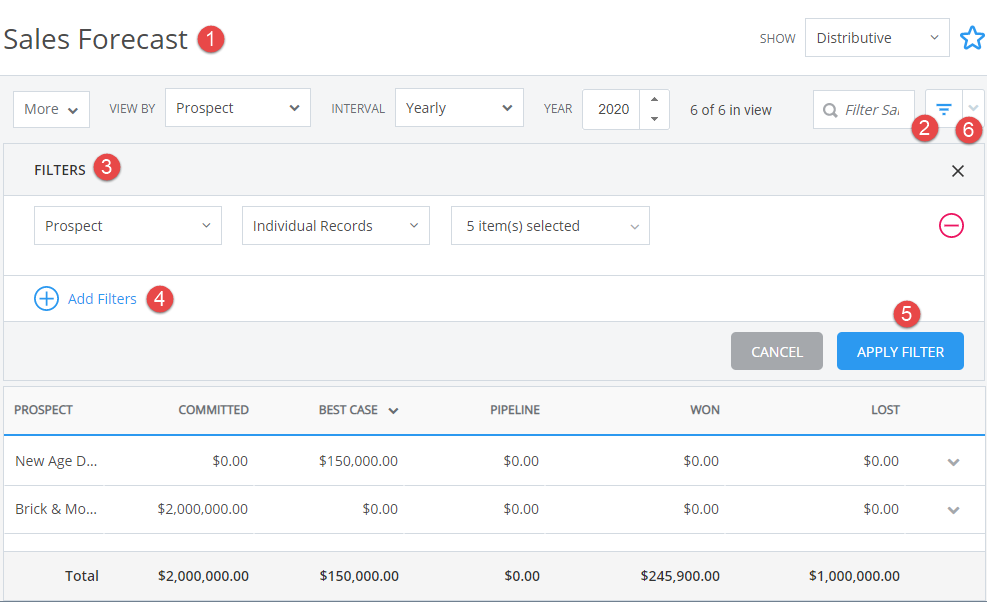Select the New Age D... prospect name
This screenshot has height=602, width=987.
point(56,462)
